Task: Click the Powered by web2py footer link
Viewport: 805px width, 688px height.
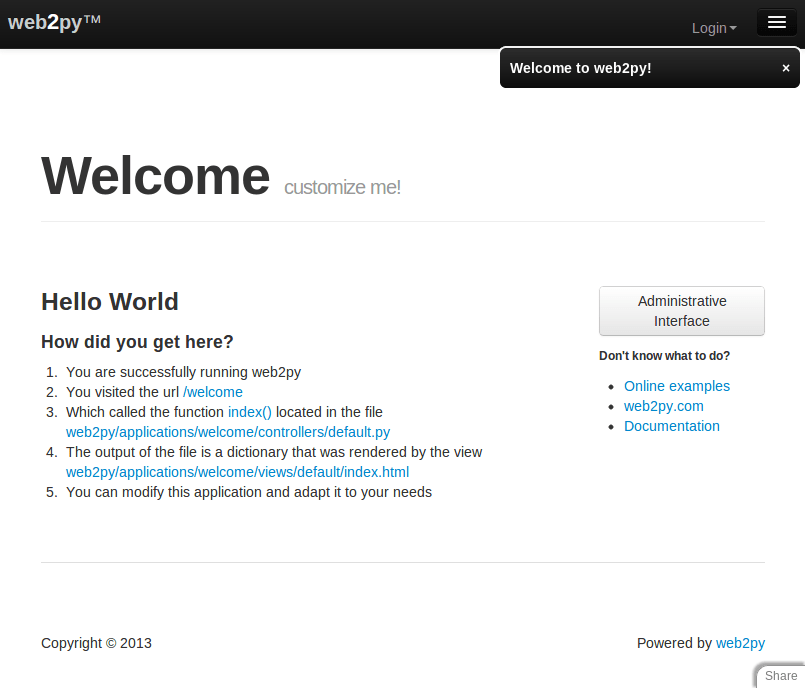Action: click(740, 643)
